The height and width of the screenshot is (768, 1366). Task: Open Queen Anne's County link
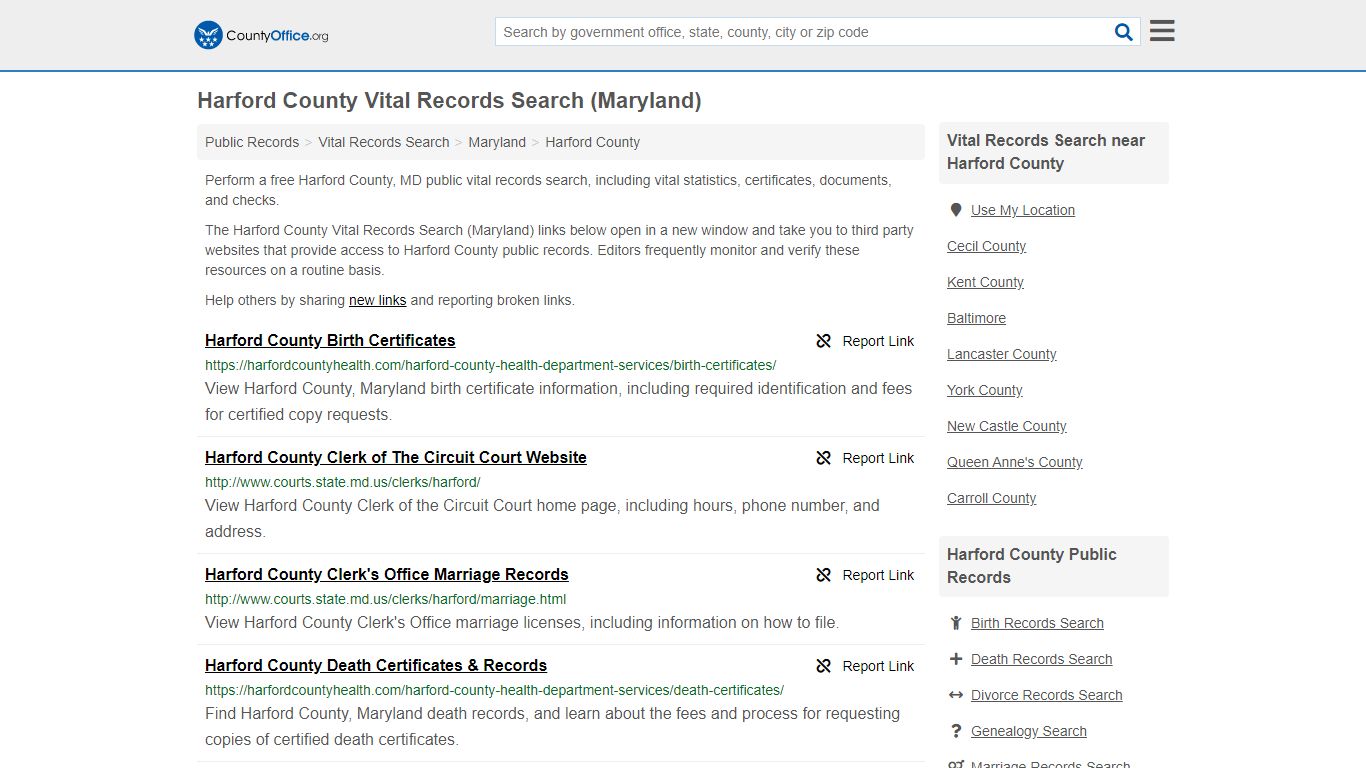click(1014, 462)
